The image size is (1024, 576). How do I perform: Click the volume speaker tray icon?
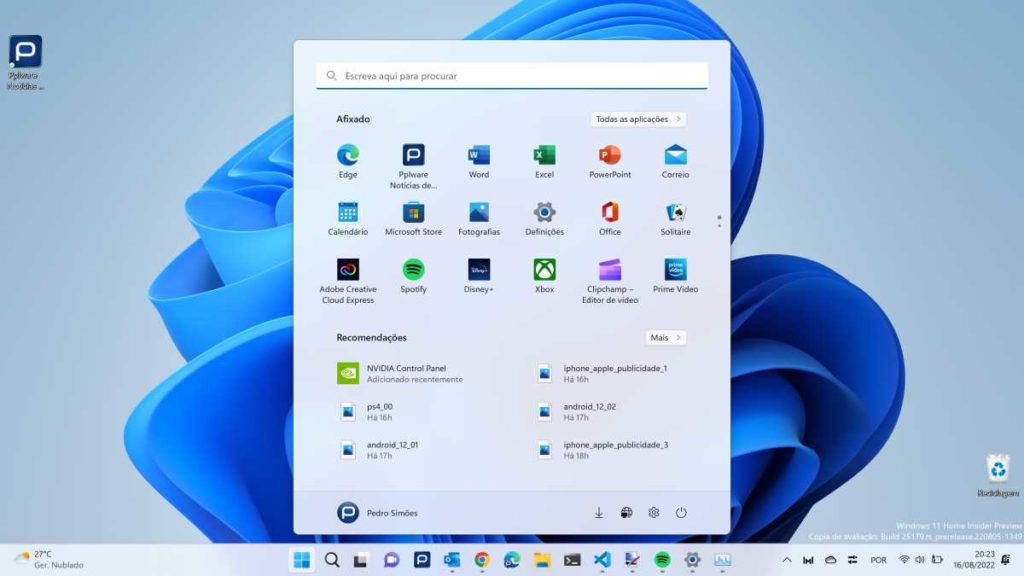(920, 560)
